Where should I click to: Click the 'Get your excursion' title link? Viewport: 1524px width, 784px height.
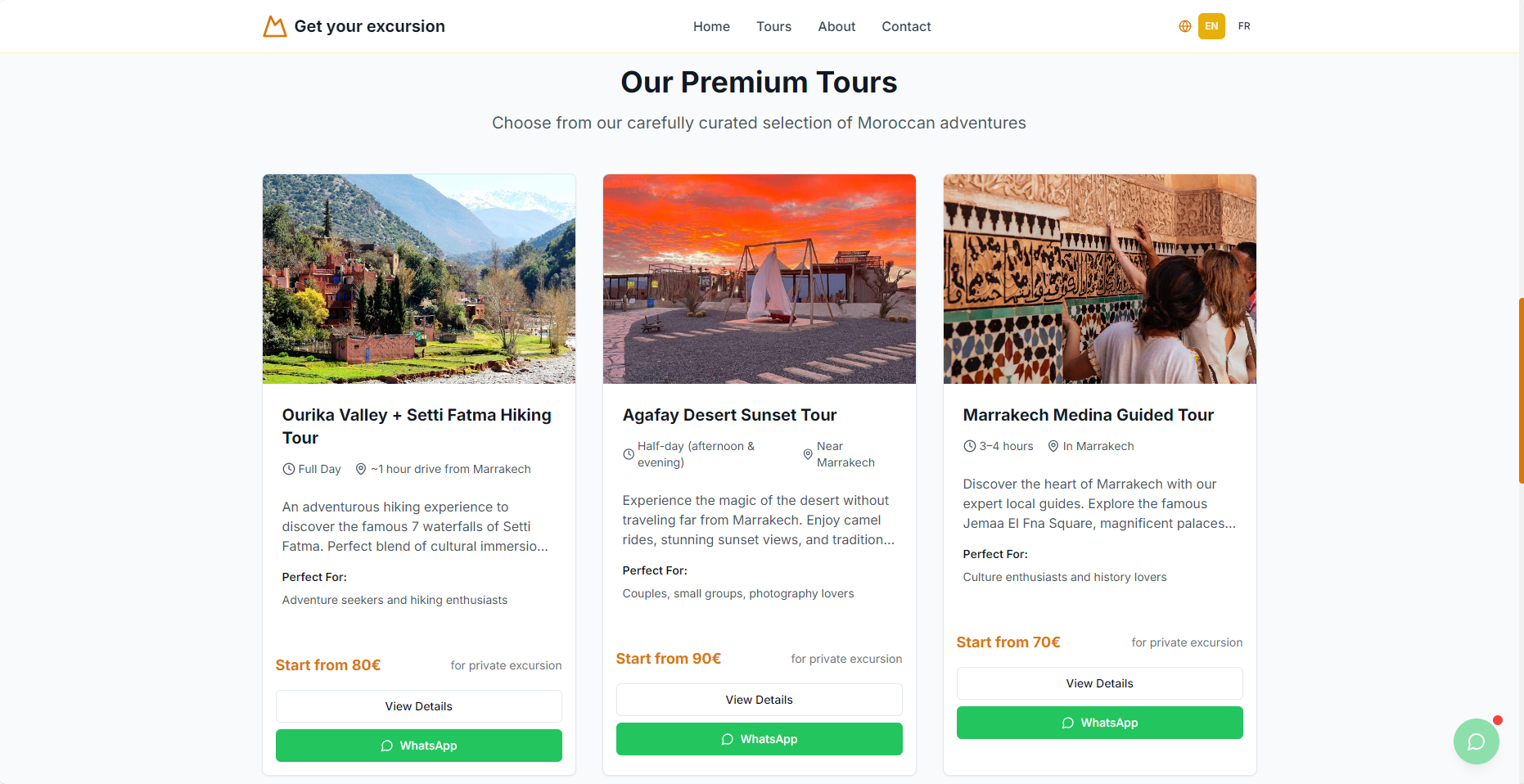click(370, 25)
